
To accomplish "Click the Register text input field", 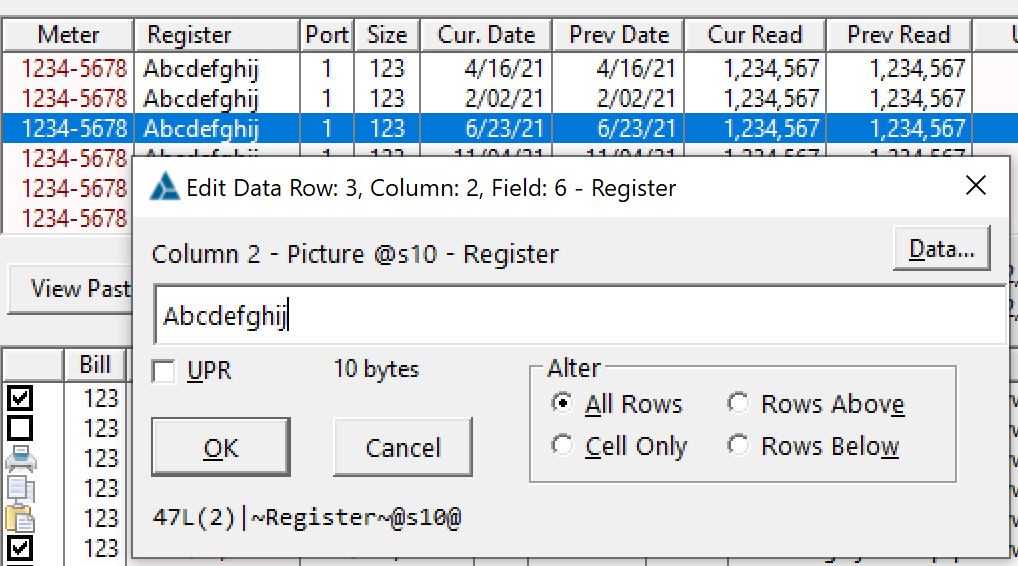I will click(580, 316).
